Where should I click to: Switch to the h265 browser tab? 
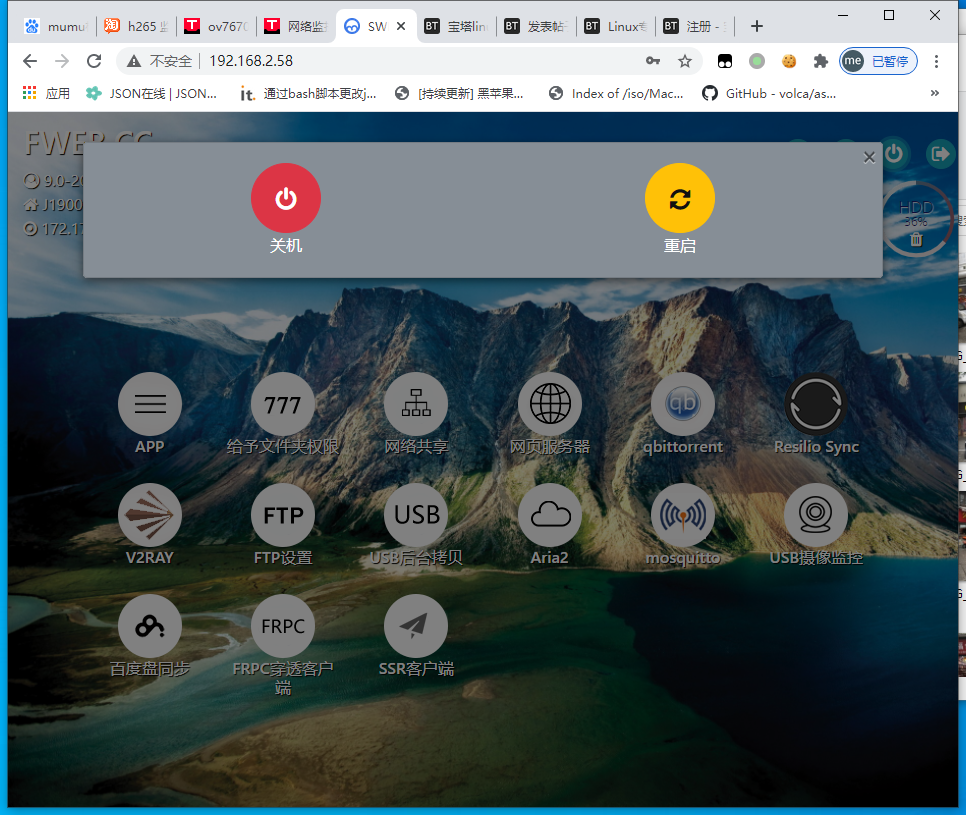tap(135, 27)
